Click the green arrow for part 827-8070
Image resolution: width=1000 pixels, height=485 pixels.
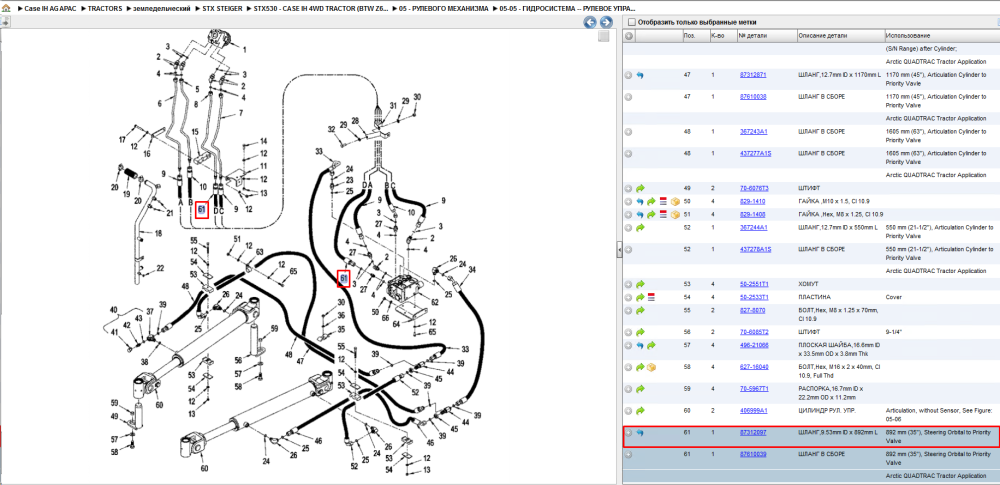[x=640, y=310]
